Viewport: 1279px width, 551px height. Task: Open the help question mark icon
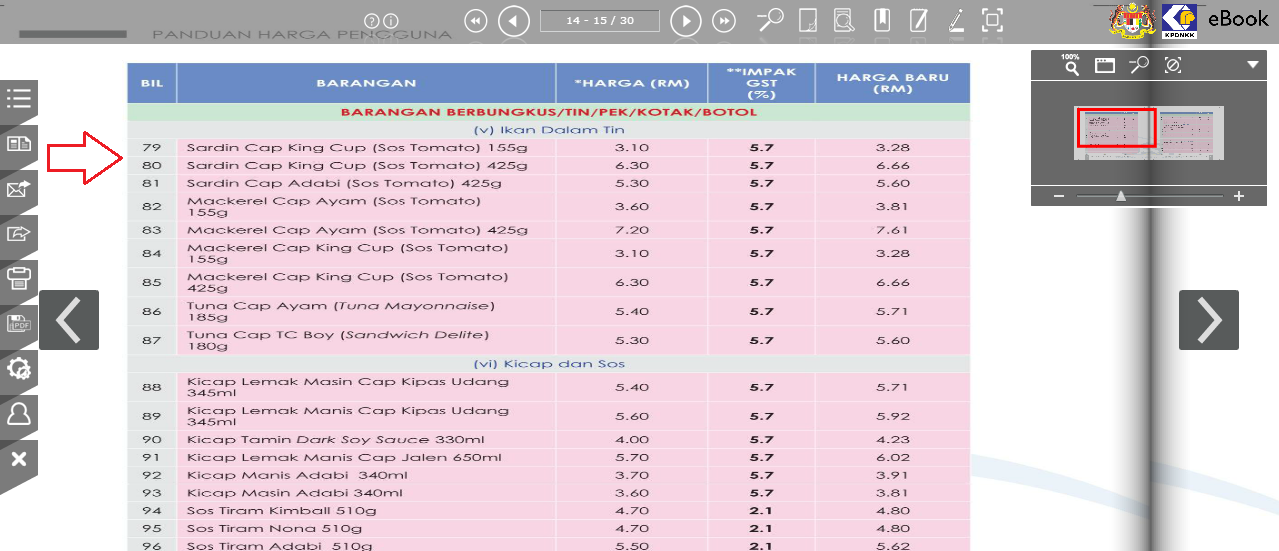pos(372,20)
